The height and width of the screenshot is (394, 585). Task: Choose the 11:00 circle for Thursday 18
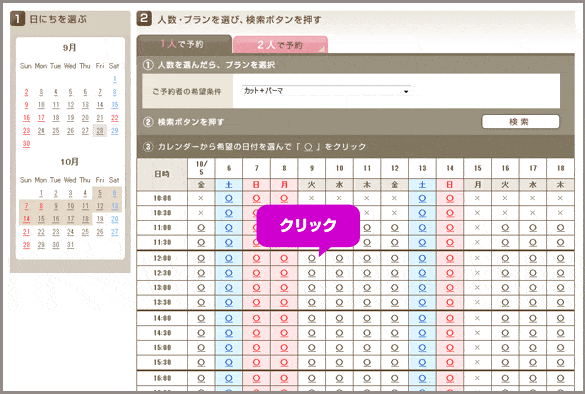(x=560, y=228)
